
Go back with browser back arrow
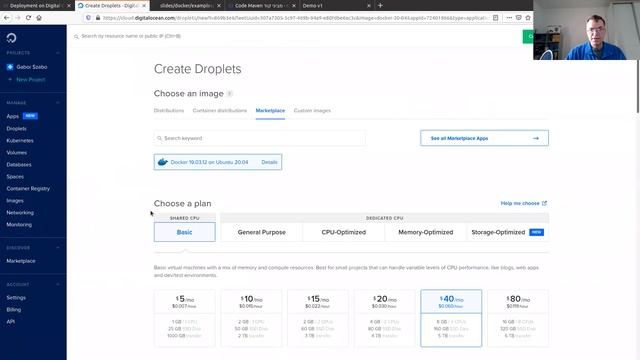click(7, 18)
